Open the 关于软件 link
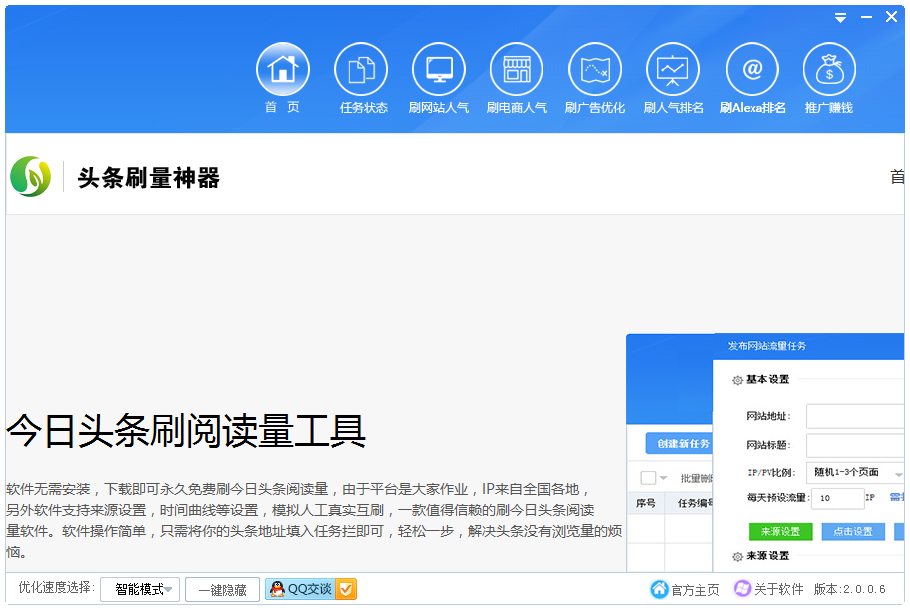This screenshot has width=910, height=611. [x=778, y=589]
